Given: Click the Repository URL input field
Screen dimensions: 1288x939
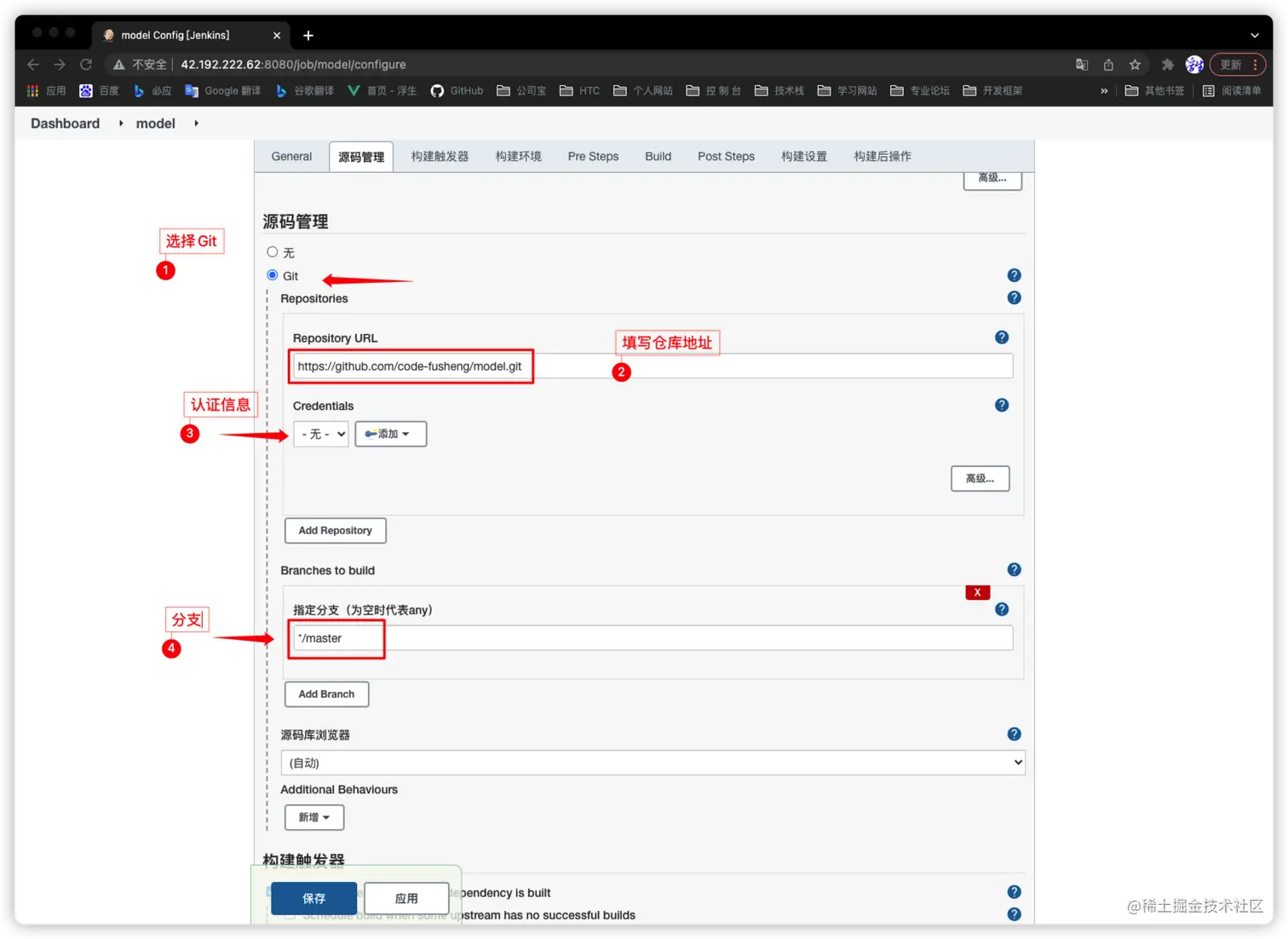Looking at the screenshot, I should coord(653,366).
